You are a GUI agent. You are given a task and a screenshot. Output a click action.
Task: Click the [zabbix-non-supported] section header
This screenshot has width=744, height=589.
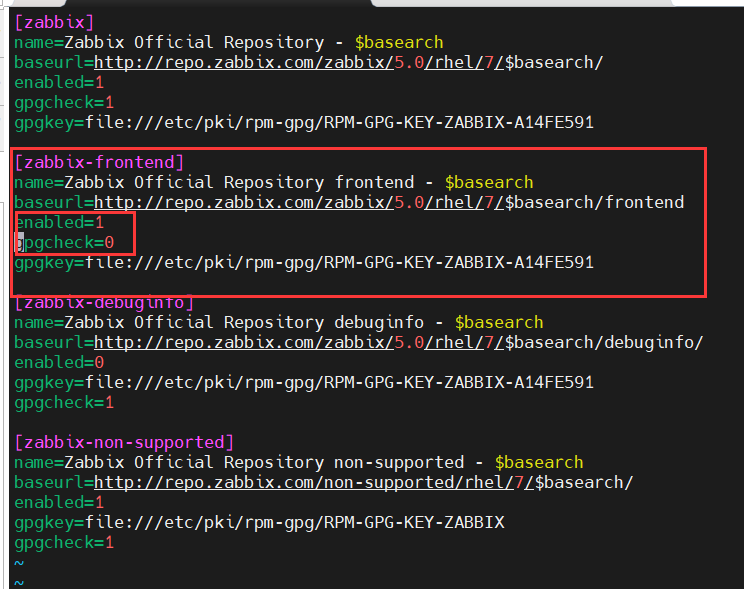pyautogui.click(x=124, y=442)
